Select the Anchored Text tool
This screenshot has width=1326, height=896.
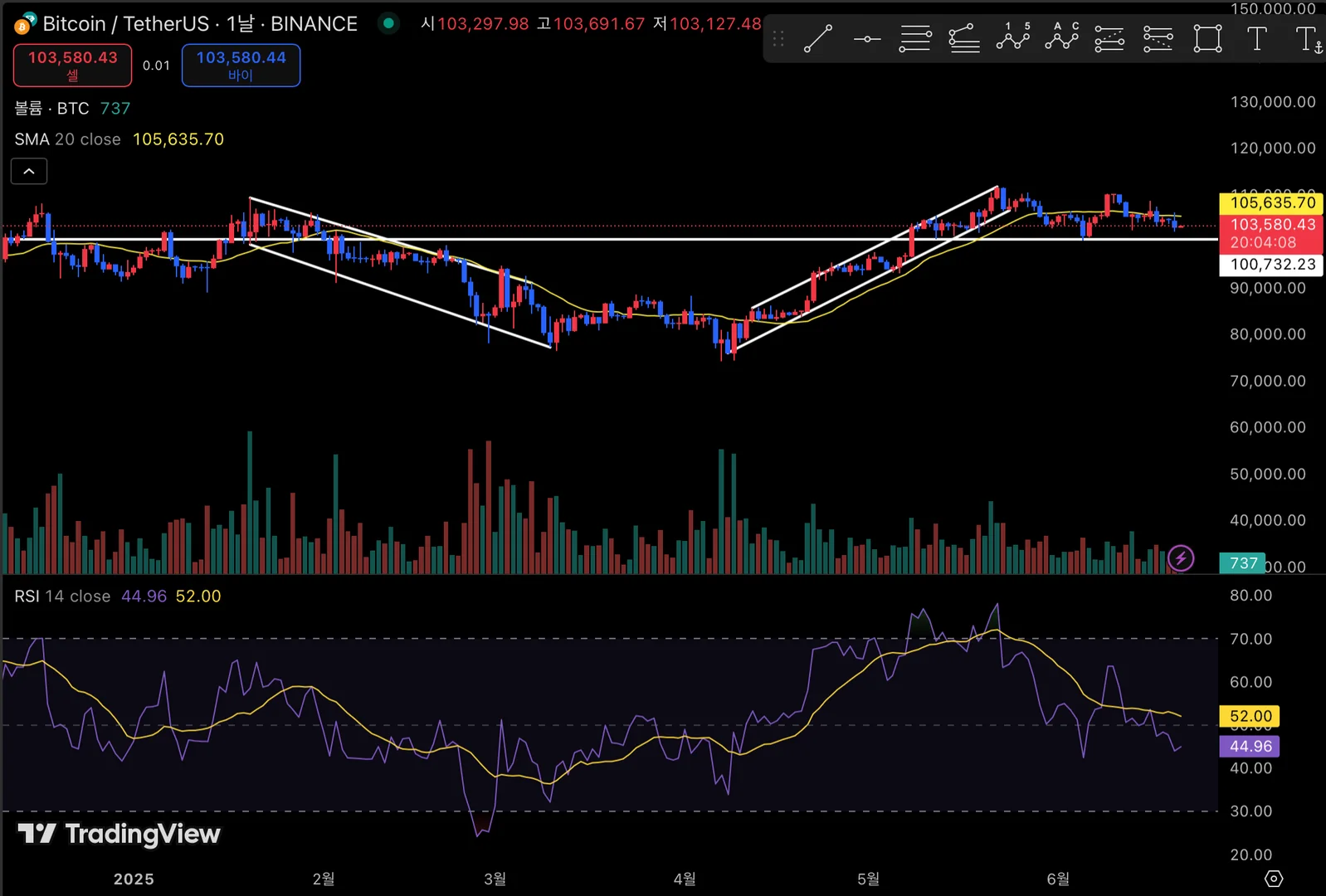pyautogui.click(x=1309, y=39)
